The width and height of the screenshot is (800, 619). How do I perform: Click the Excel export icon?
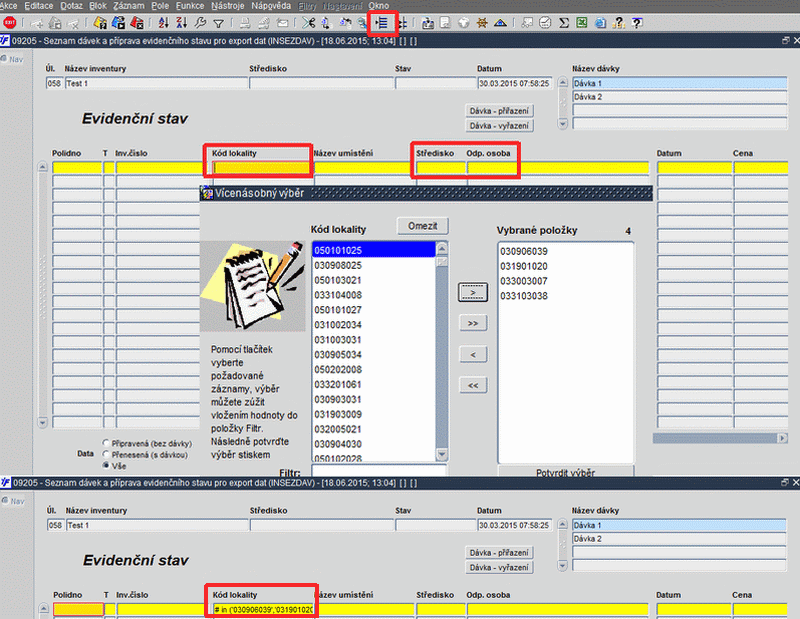click(x=582, y=23)
